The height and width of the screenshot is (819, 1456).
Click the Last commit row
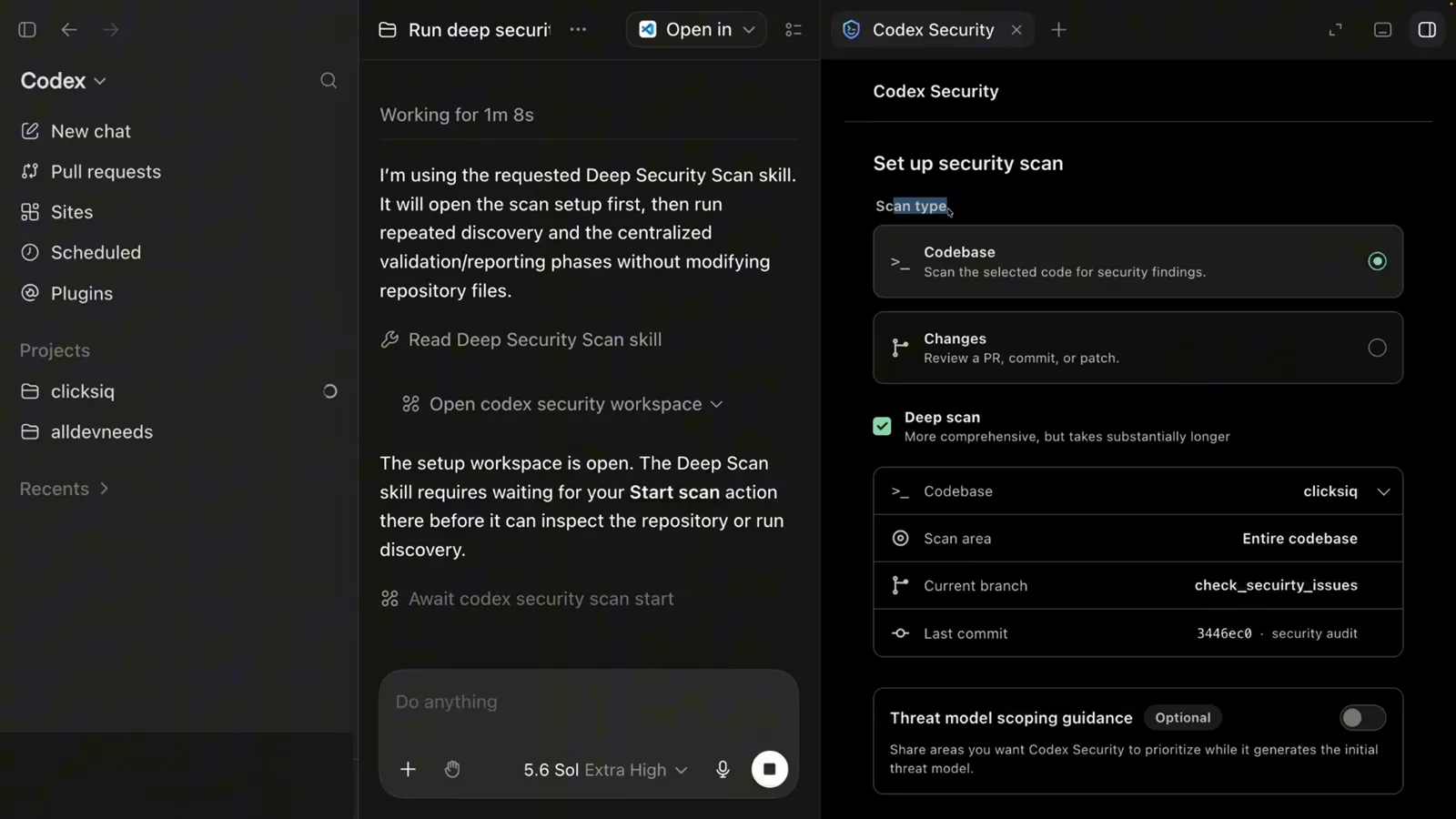1137,633
